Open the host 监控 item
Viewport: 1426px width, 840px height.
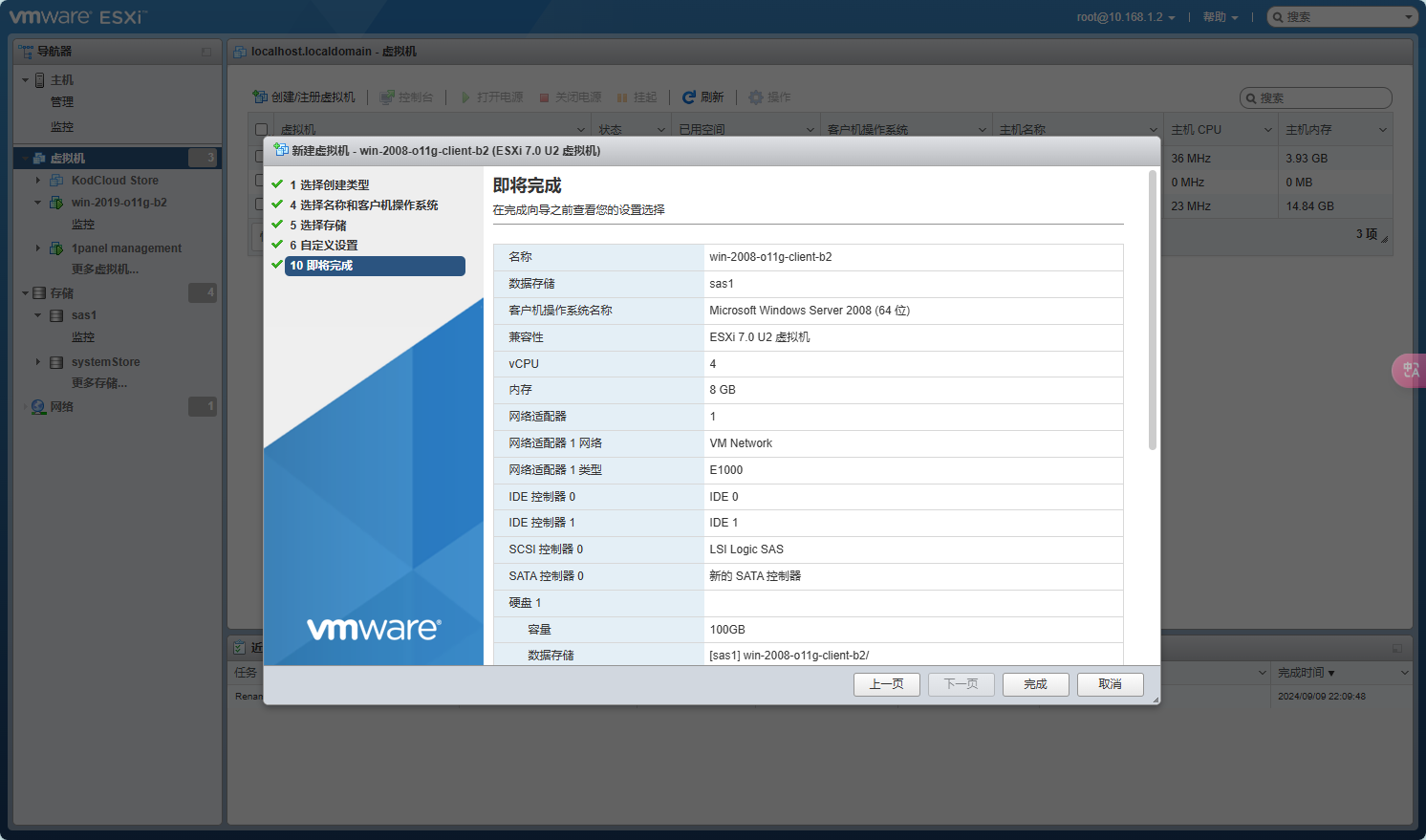(x=62, y=127)
